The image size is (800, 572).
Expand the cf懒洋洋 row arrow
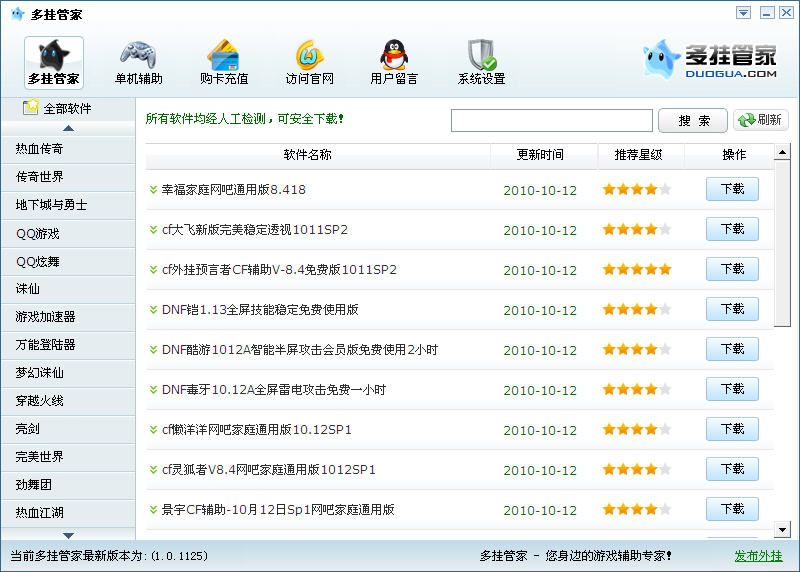coord(153,430)
